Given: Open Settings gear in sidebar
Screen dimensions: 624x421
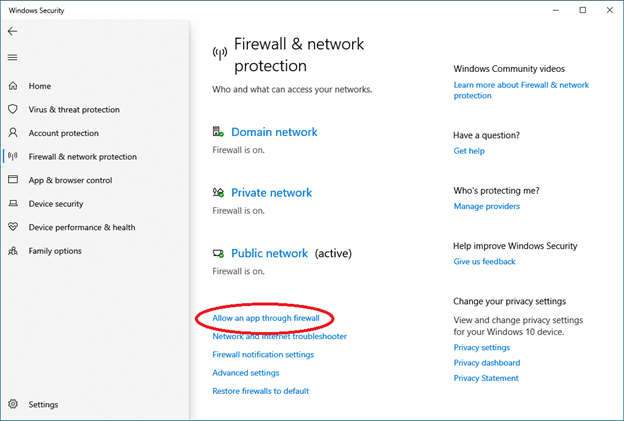Looking at the screenshot, I should (x=13, y=404).
